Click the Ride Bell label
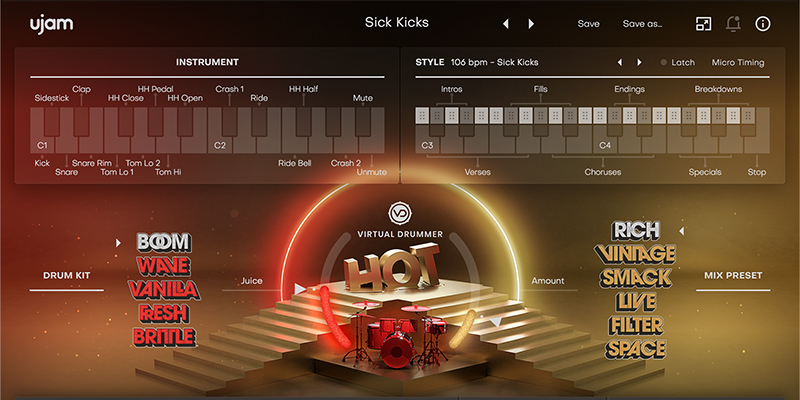The image size is (800, 400). click(x=294, y=163)
